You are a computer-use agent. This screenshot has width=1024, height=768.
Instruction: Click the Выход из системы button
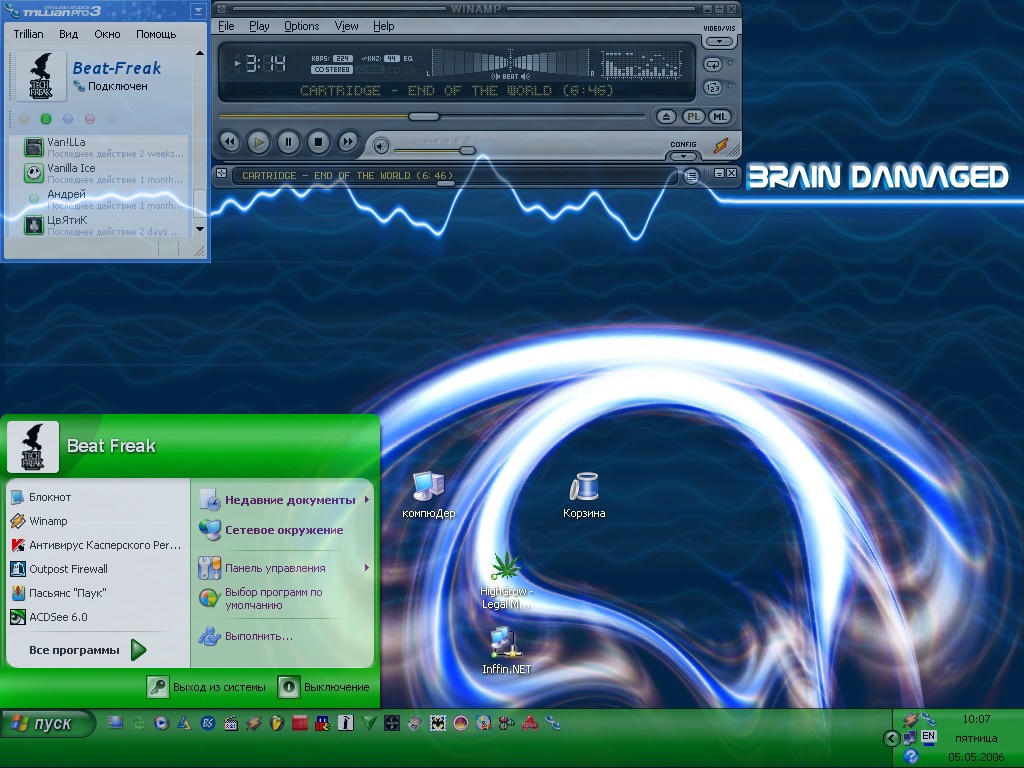pos(206,687)
